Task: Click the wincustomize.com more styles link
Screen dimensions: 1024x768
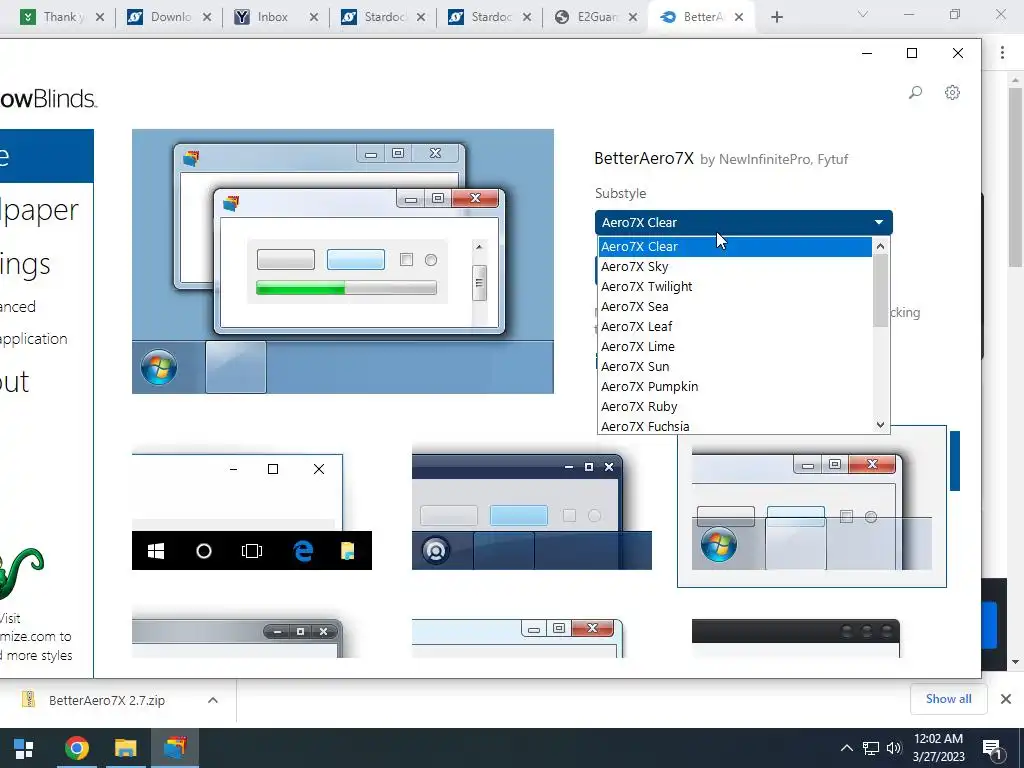Action: [x=36, y=637]
